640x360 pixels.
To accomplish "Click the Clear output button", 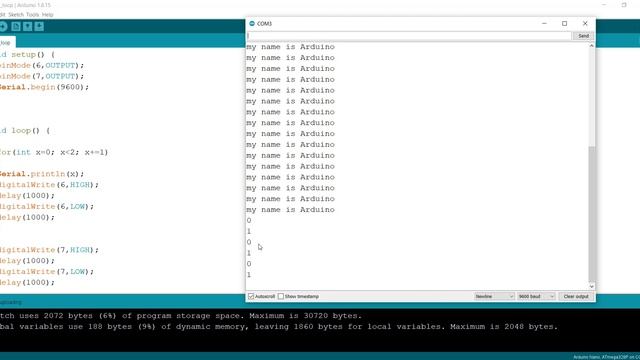I will 576,296.
